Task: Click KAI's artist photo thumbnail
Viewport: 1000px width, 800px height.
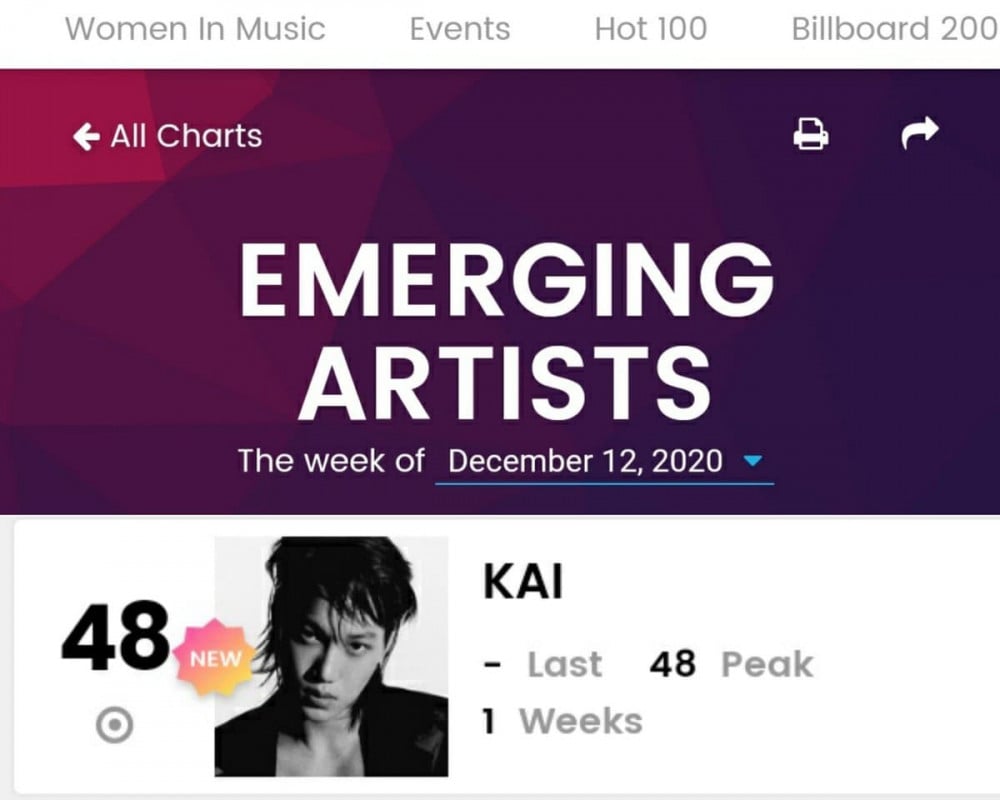Action: pos(331,656)
